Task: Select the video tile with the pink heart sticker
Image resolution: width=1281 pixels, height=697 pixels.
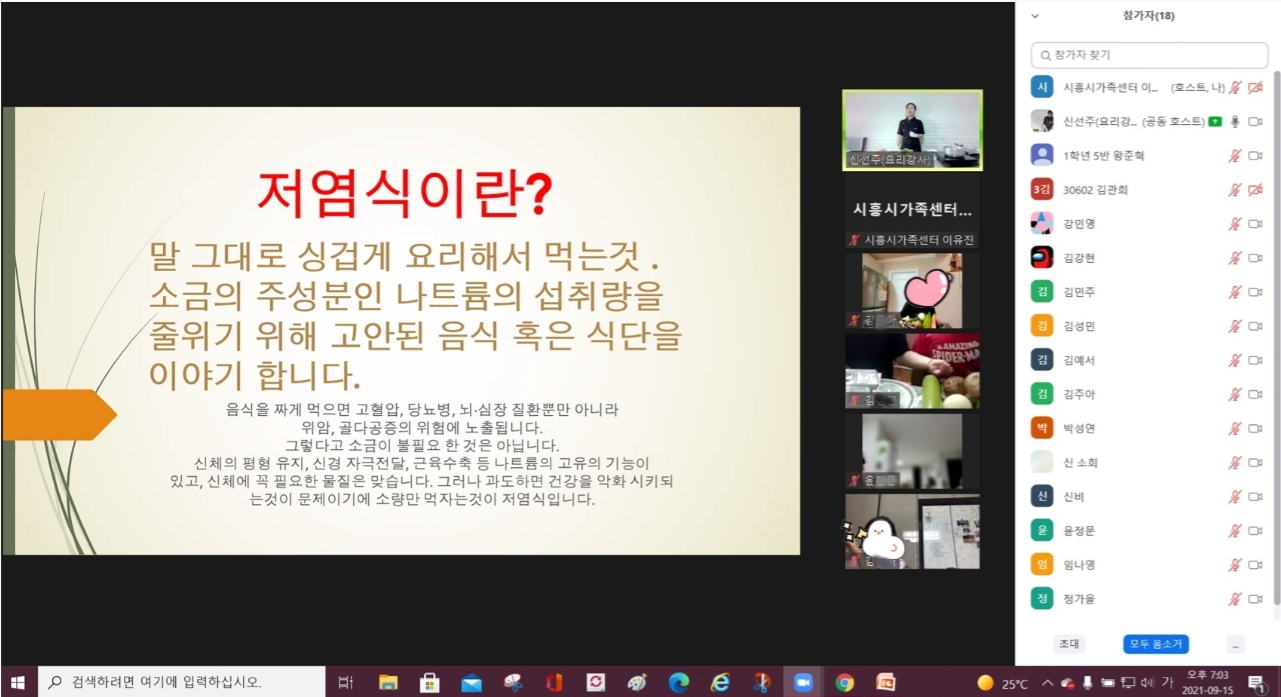Action: pos(912,291)
